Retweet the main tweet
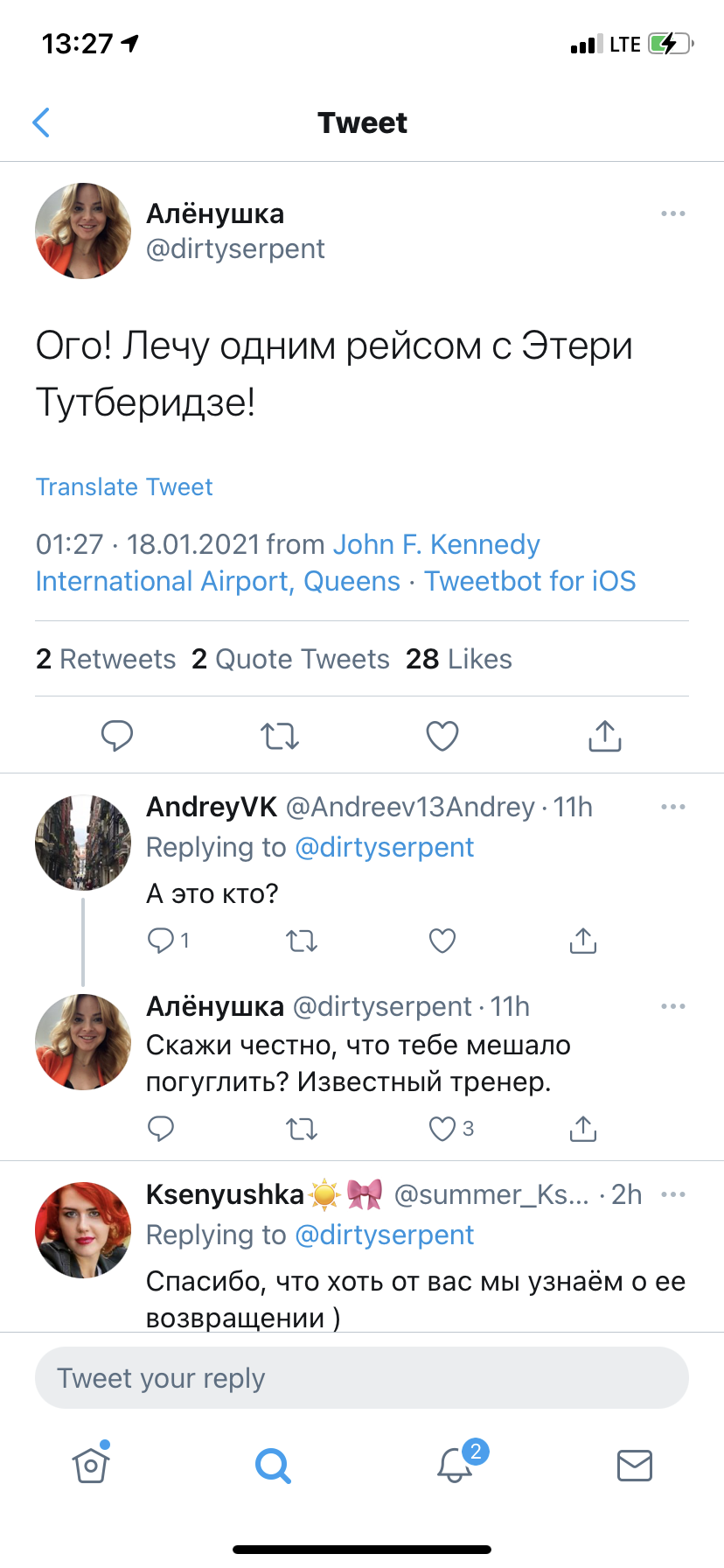Image resolution: width=724 pixels, height=1568 pixels. [280, 736]
